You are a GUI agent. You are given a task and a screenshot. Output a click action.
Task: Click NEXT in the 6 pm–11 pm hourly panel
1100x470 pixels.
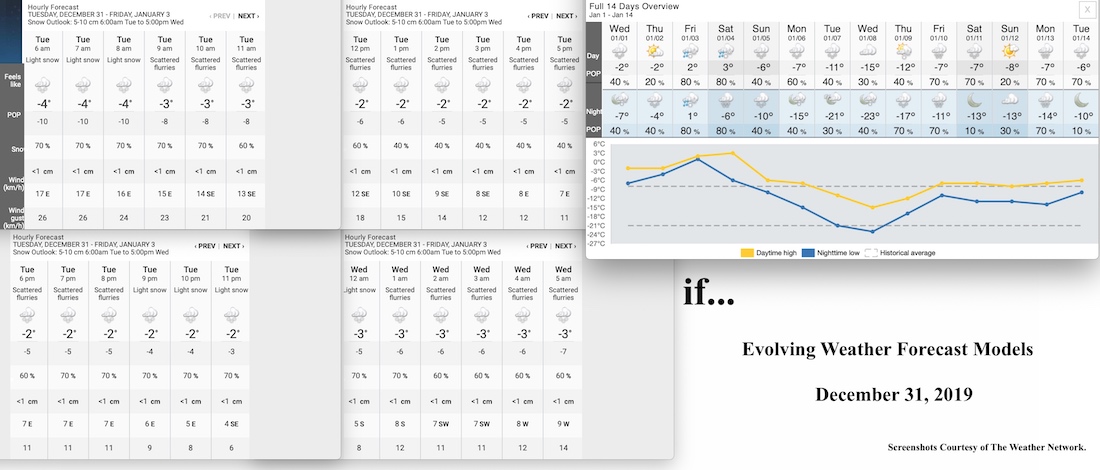(234, 246)
